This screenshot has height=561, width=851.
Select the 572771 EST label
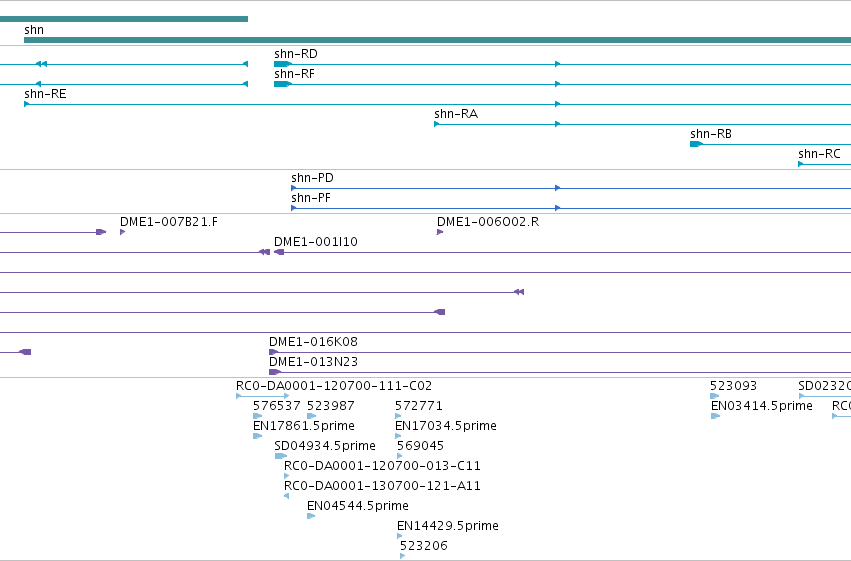pyautogui.click(x=419, y=406)
